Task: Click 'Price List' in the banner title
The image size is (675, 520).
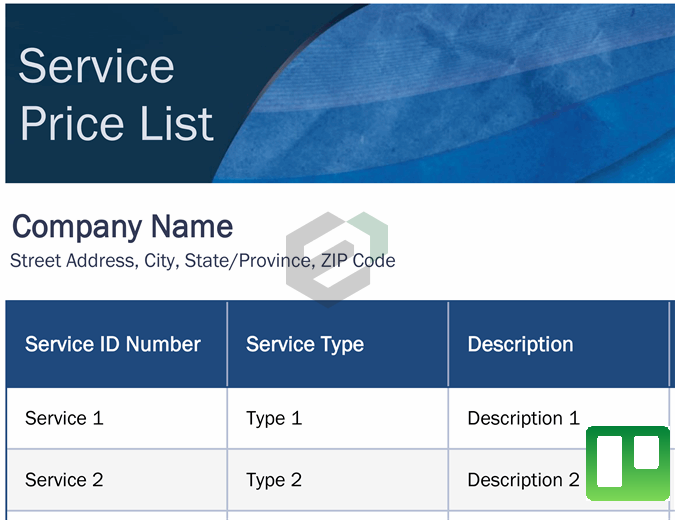Action: coord(116,124)
